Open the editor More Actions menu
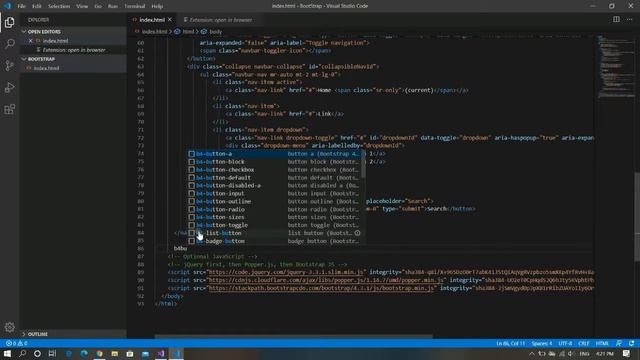 (x=629, y=19)
